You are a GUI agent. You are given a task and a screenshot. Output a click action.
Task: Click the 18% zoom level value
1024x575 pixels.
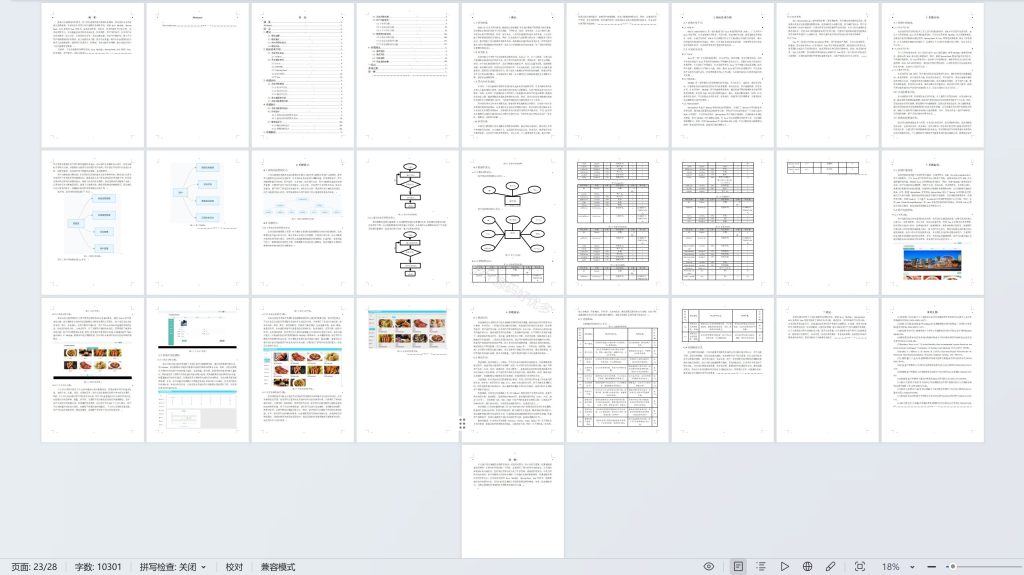click(891, 567)
